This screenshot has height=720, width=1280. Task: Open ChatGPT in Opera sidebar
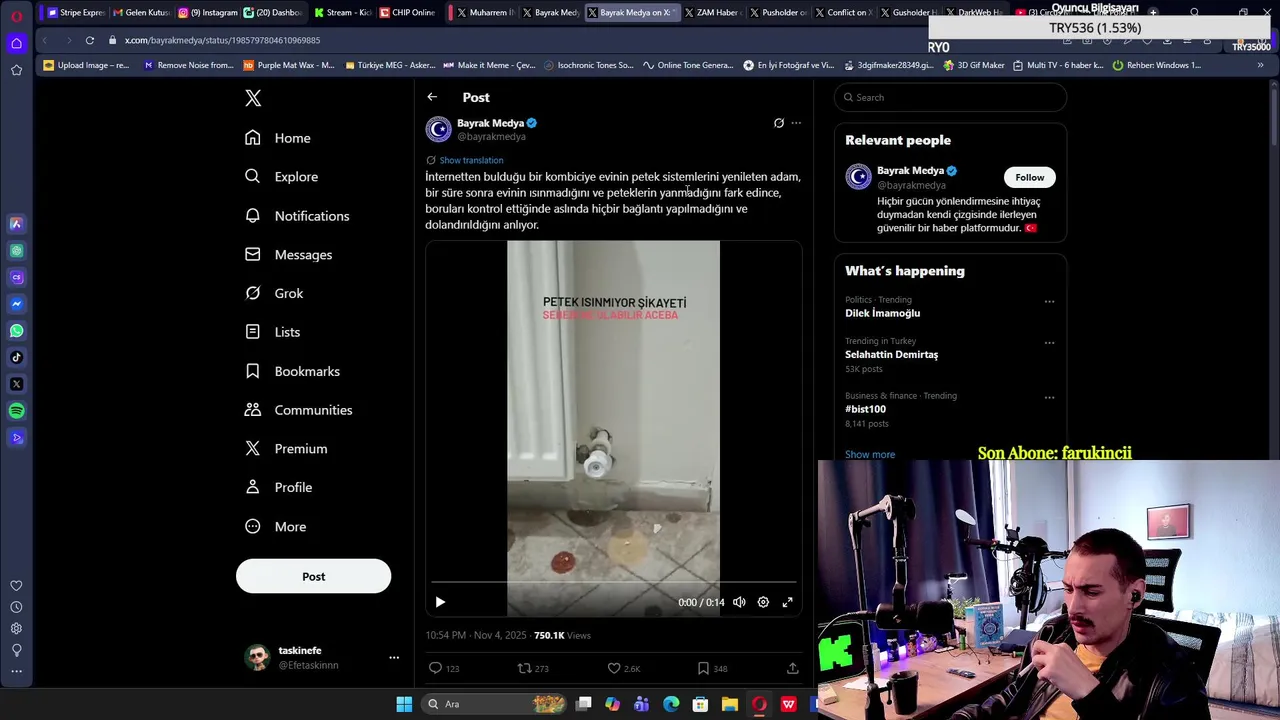(x=16, y=251)
